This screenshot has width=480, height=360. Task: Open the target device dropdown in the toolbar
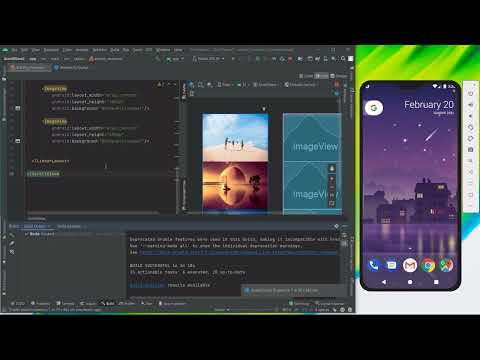tap(209, 59)
